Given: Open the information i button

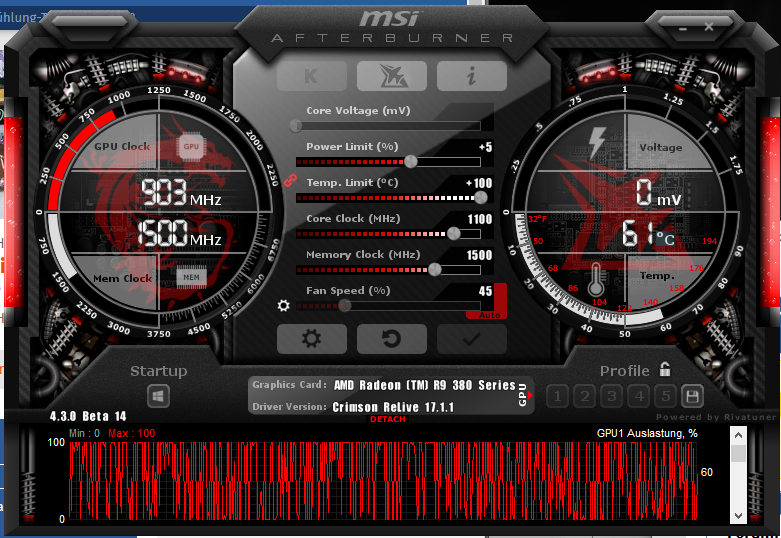Looking at the screenshot, I should tap(472, 76).
